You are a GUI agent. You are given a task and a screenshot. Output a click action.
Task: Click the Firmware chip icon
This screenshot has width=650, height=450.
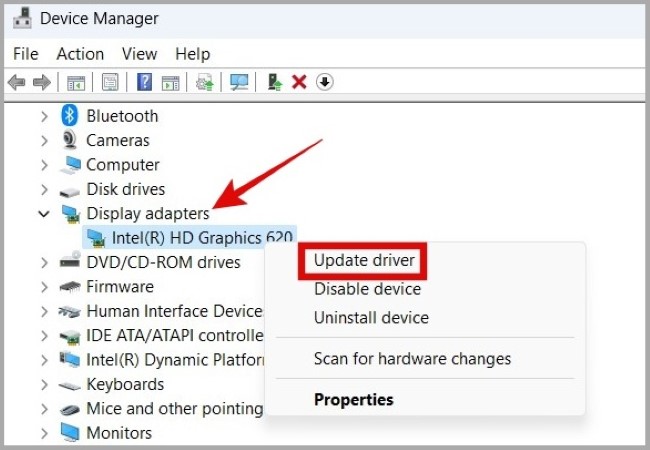click(x=70, y=286)
